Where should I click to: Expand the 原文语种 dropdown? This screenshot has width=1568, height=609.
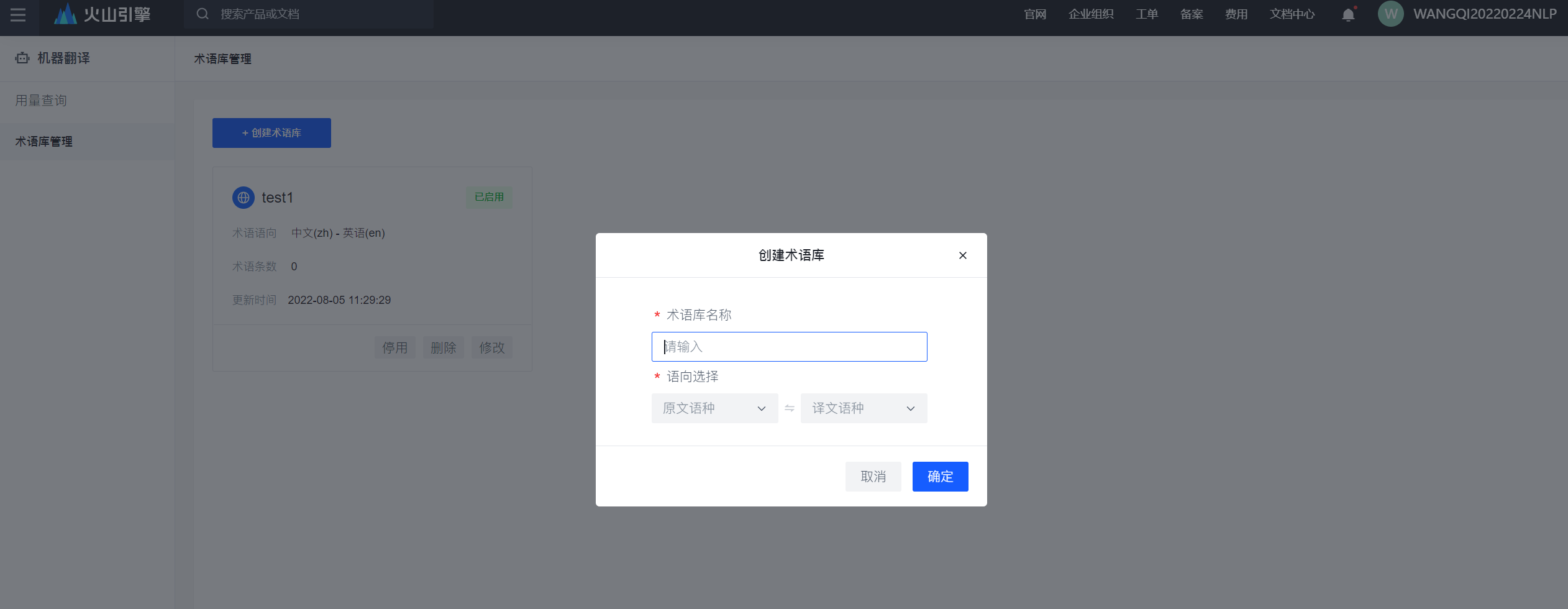[x=715, y=408]
